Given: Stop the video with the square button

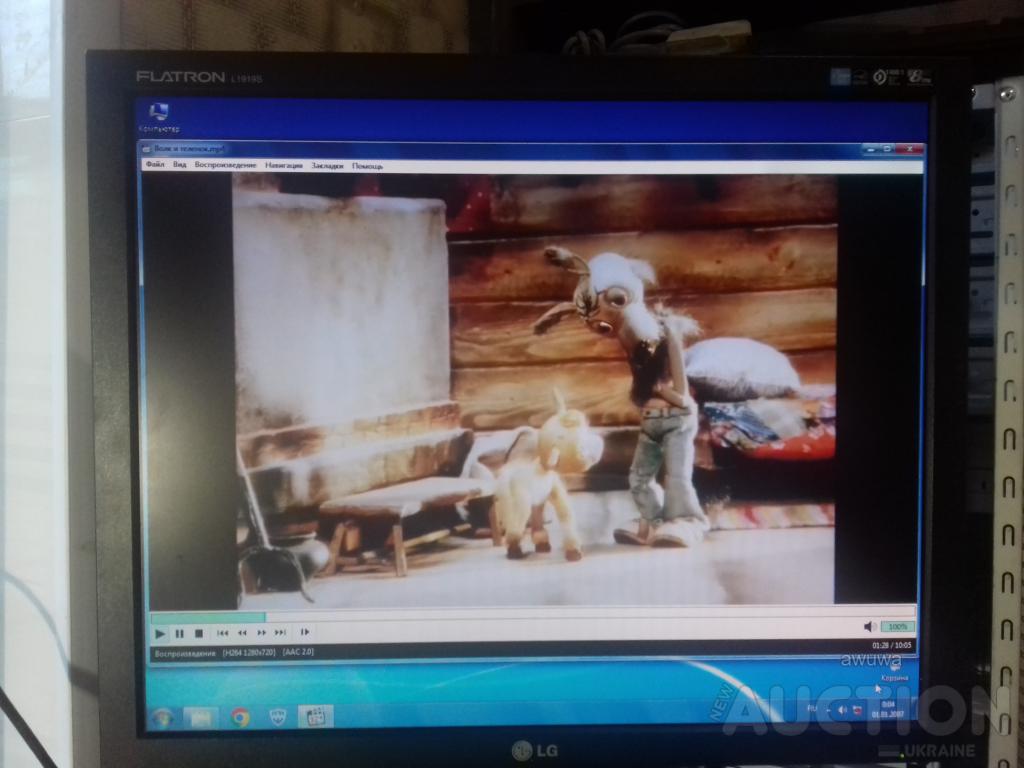Looking at the screenshot, I should coord(199,633).
